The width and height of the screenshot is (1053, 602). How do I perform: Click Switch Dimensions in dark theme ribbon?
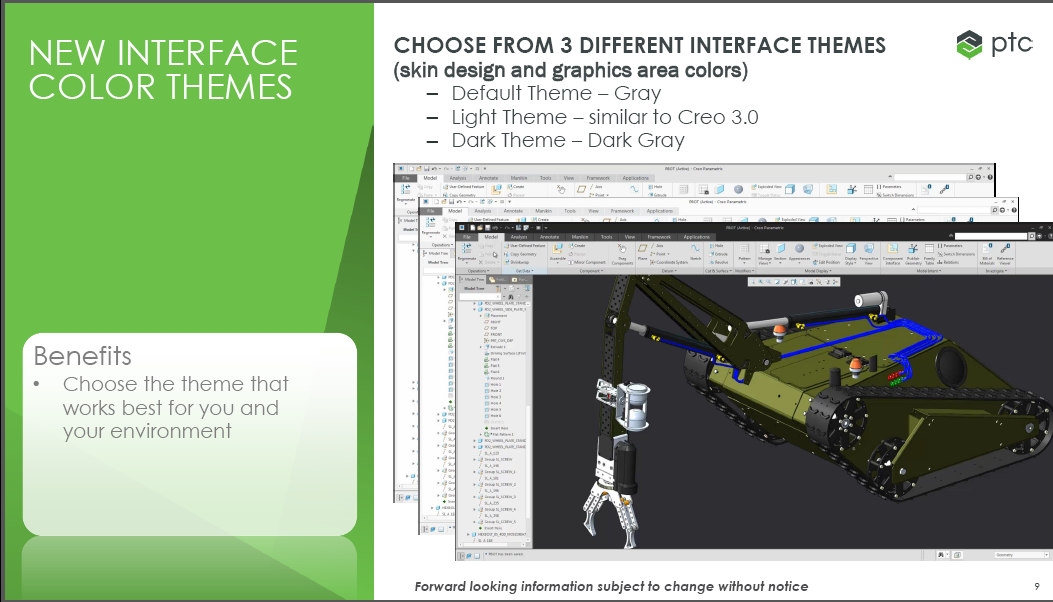coord(956,254)
